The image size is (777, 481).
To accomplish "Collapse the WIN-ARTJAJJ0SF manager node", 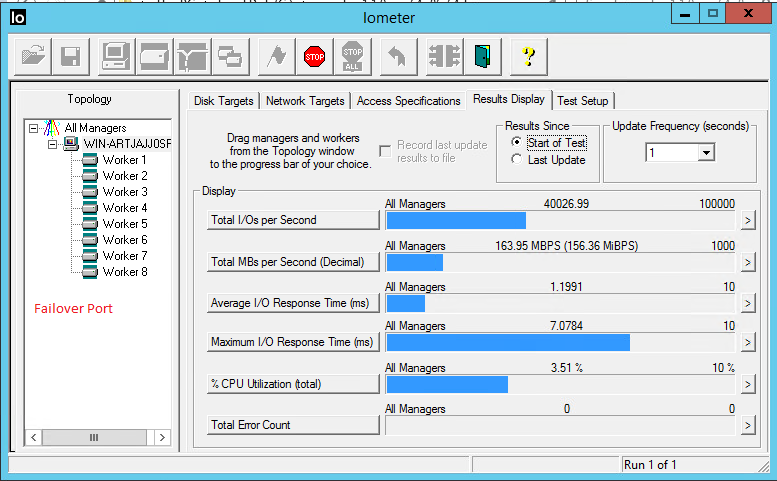I will [x=52, y=144].
